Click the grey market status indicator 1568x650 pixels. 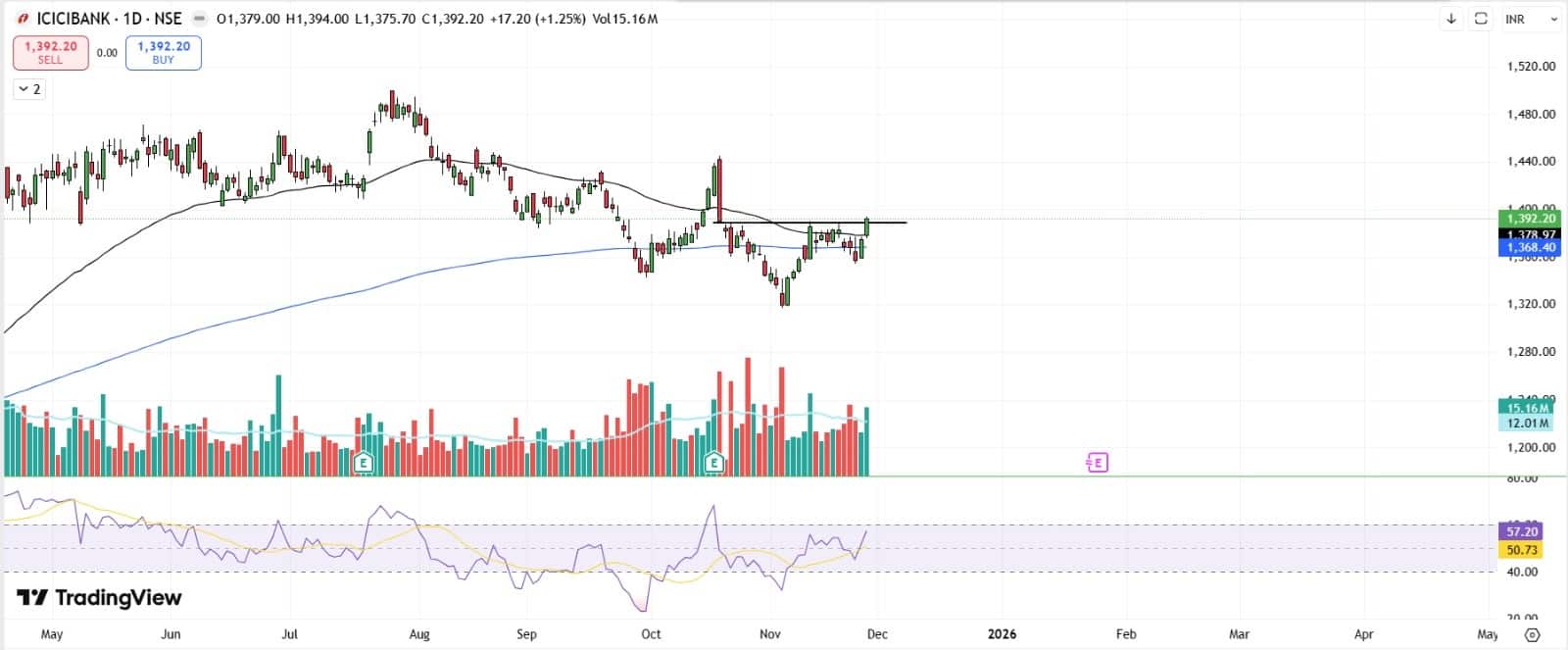pos(199,19)
